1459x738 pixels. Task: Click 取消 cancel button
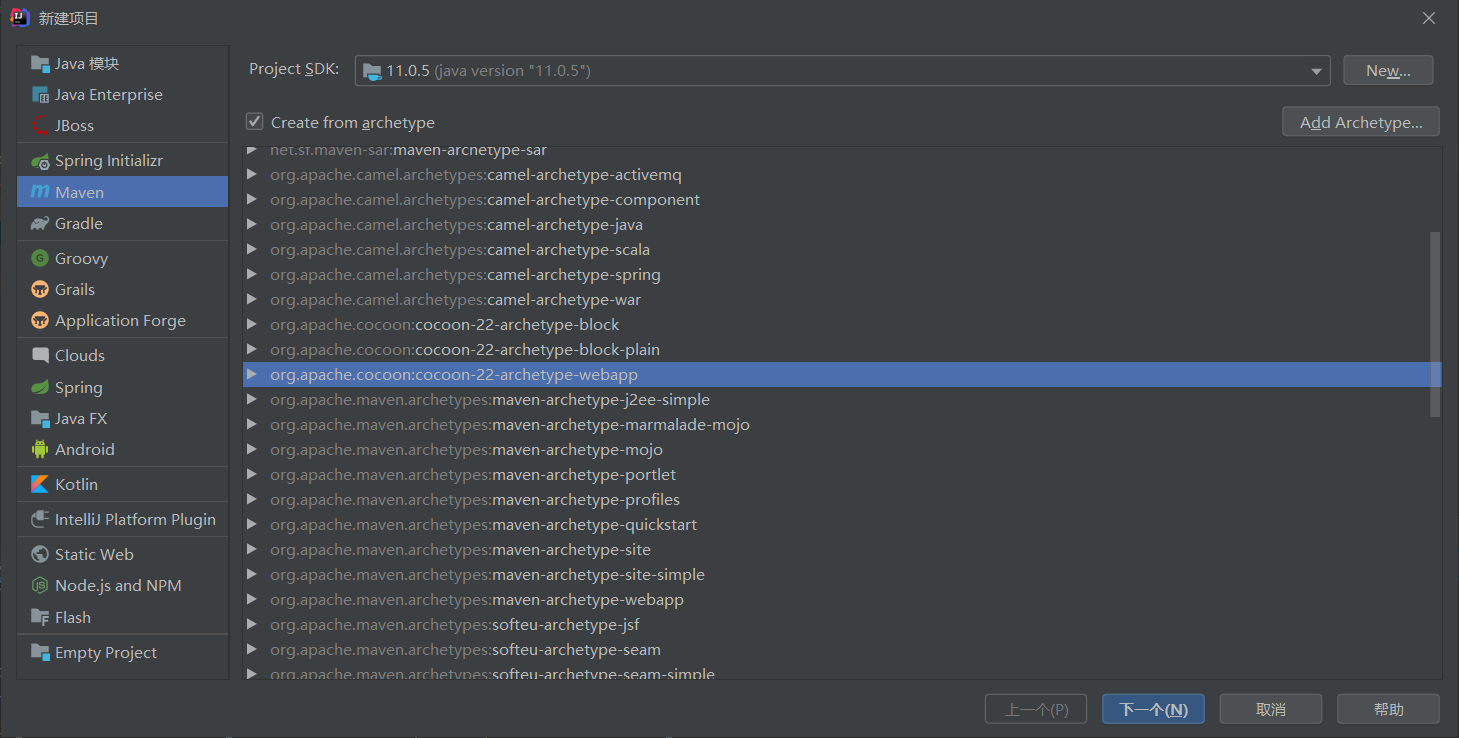tap(1270, 709)
